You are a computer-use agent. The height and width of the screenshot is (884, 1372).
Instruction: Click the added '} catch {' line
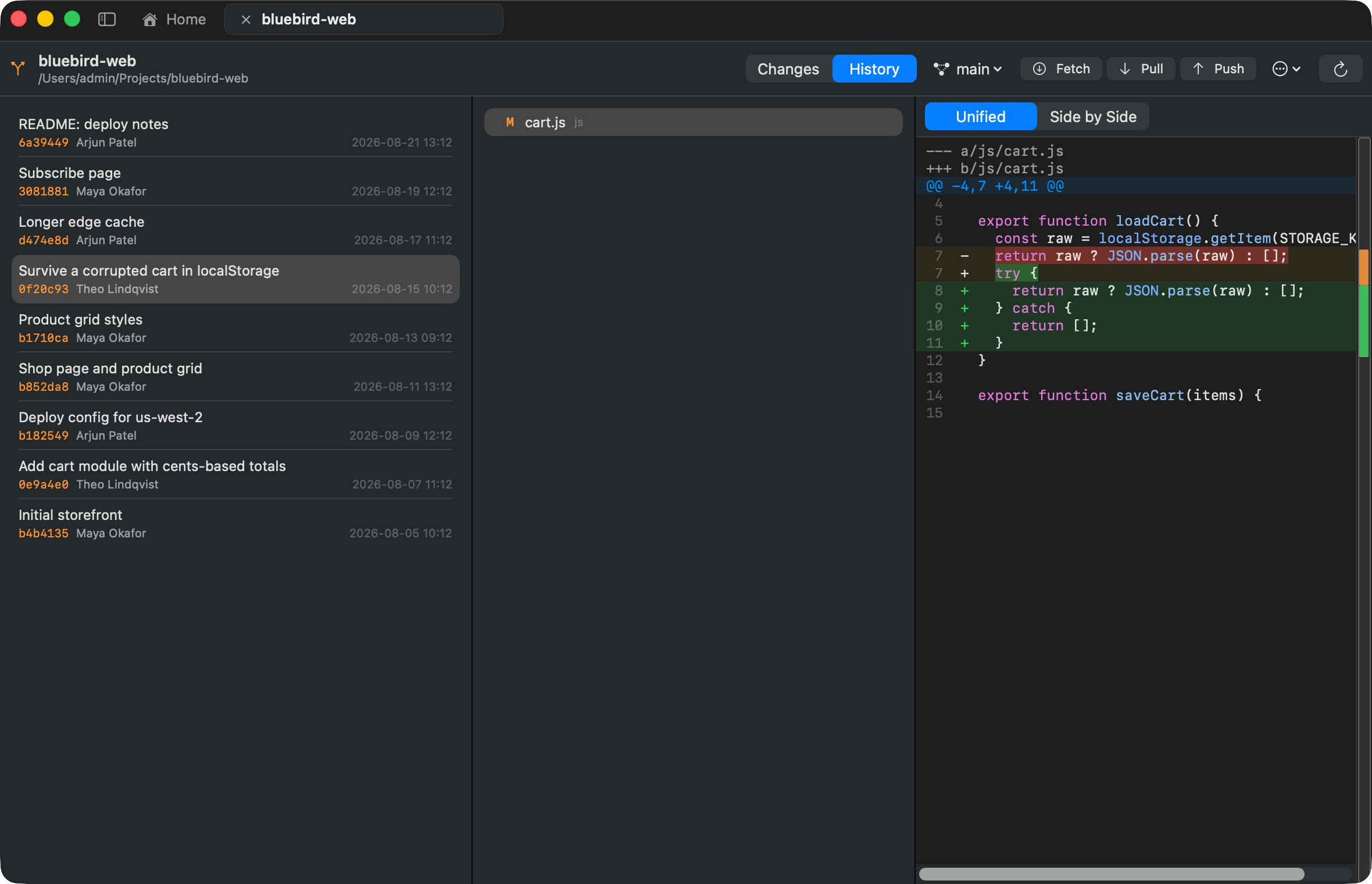point(1136,308)
